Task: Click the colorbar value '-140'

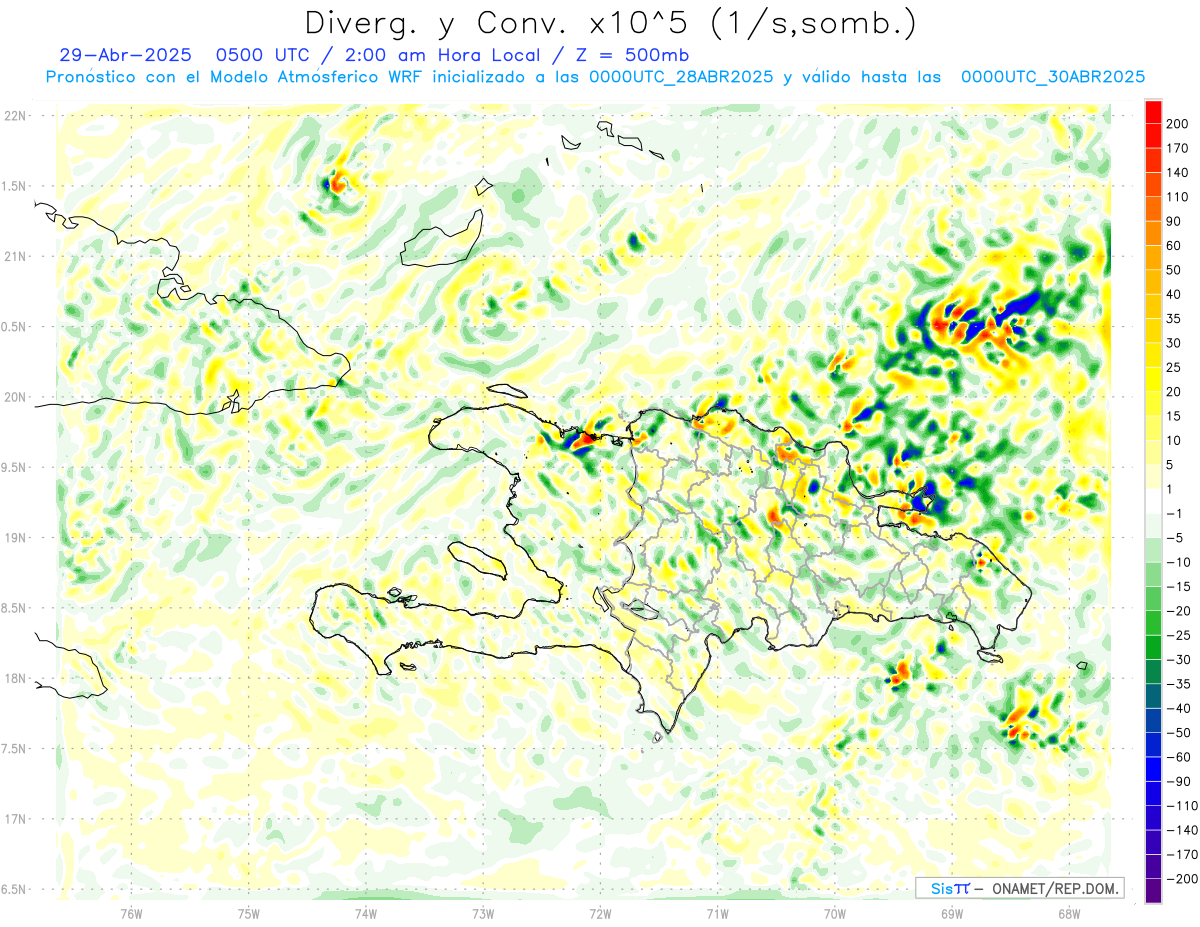Action: click(x=1182, y=830)
